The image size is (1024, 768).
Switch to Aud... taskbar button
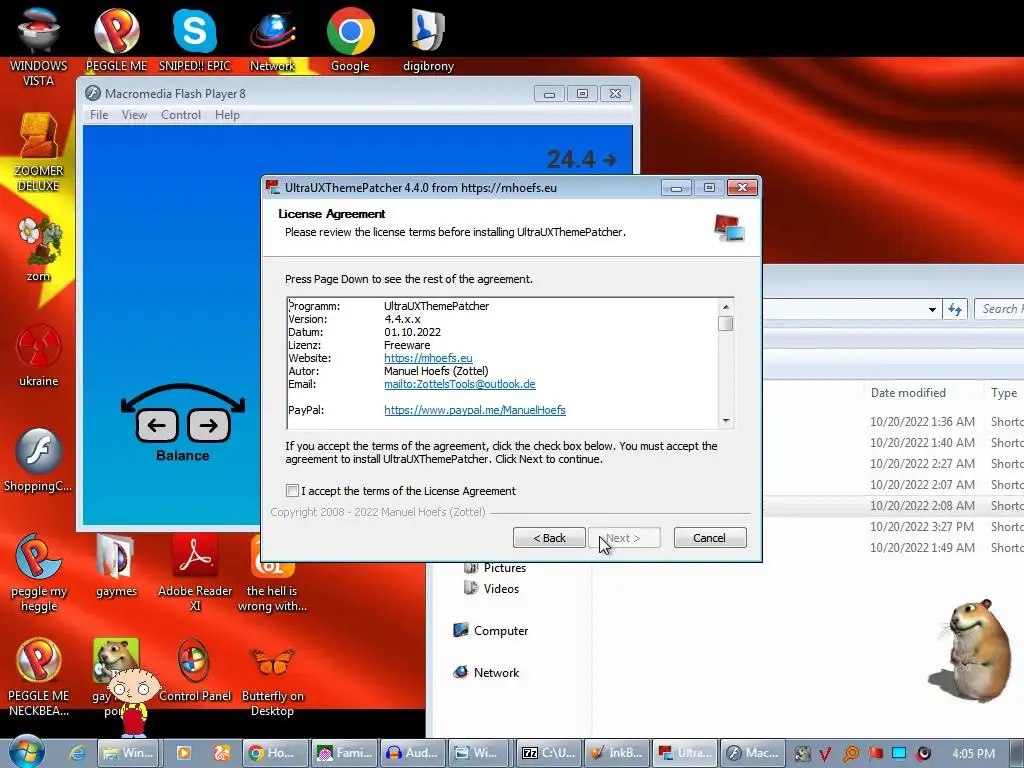(413, 753)
